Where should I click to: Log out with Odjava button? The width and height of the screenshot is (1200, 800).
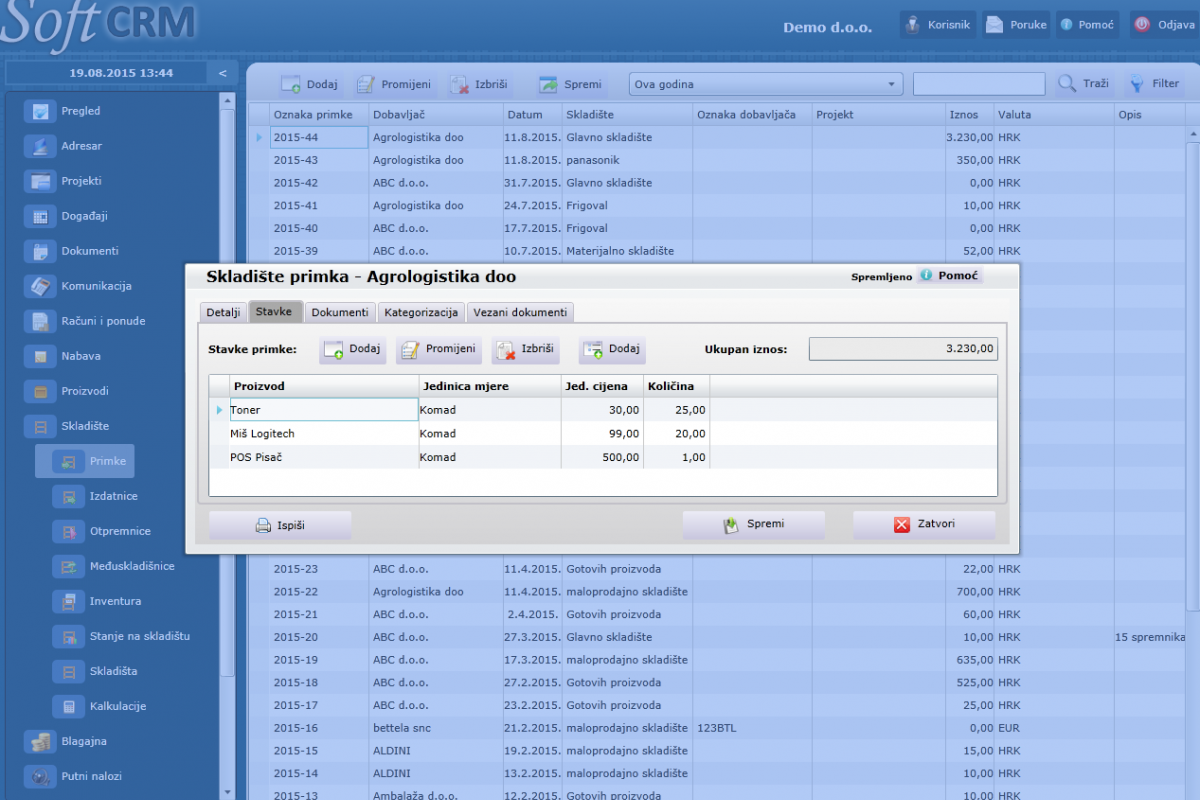point(1164,25)
